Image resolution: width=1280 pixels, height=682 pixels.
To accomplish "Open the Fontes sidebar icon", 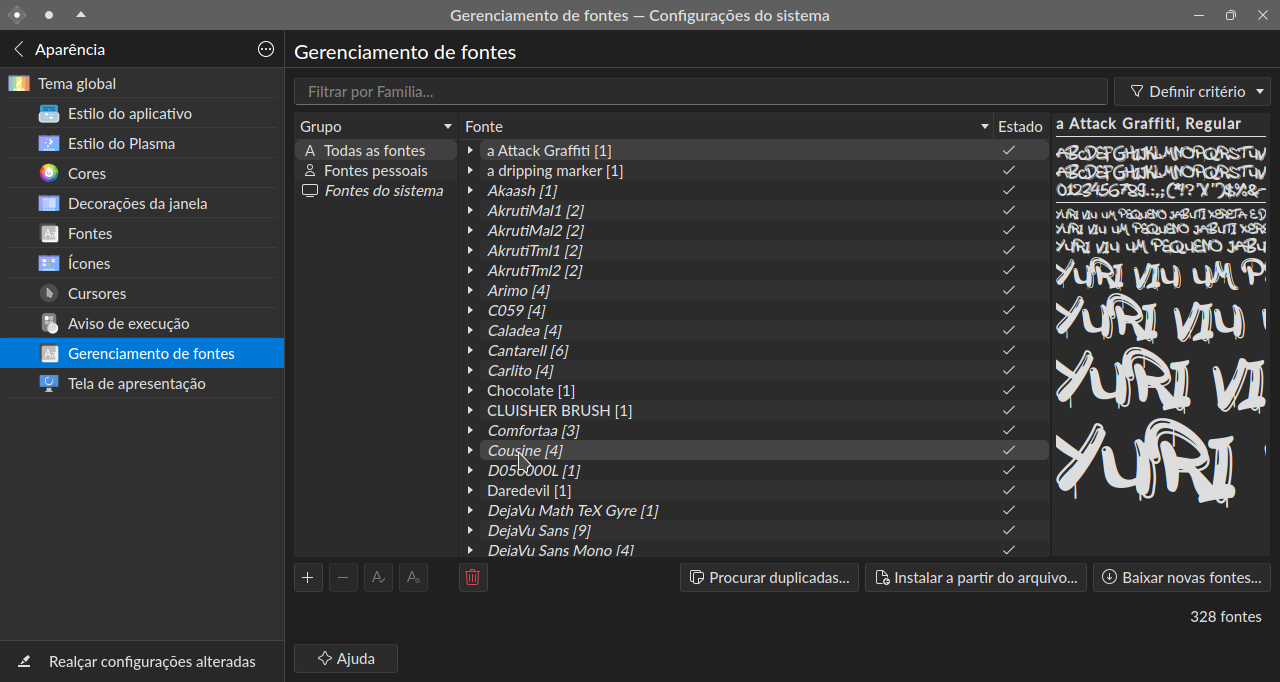I will coord(49,234).
